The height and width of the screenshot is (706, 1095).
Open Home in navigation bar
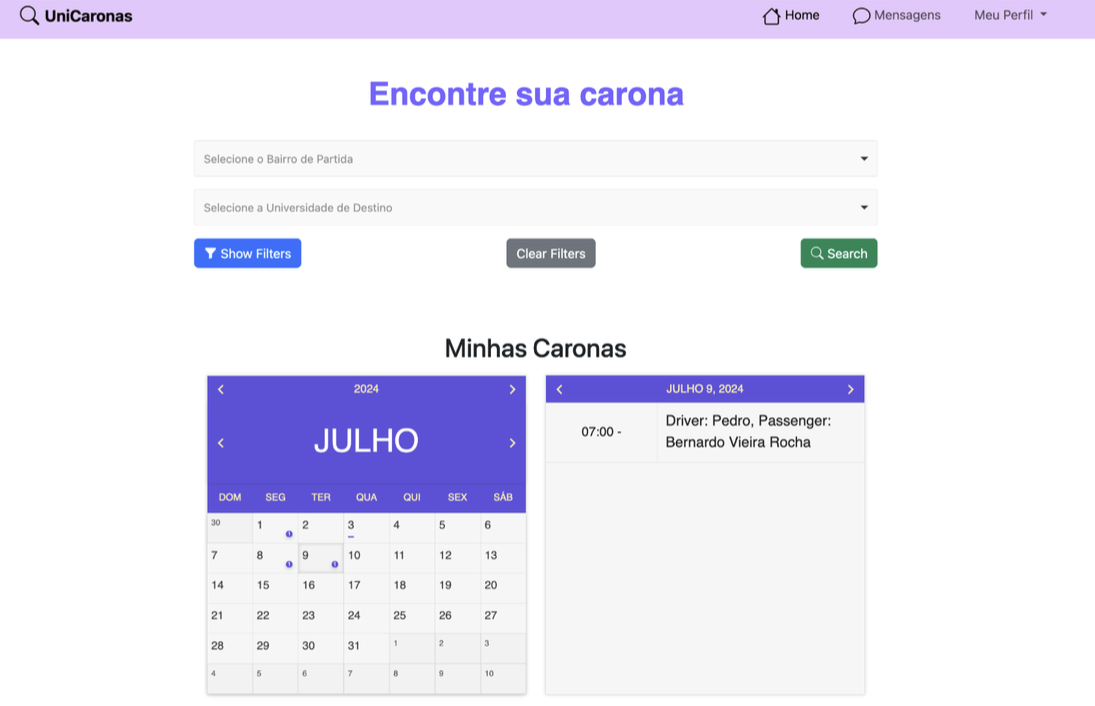point(791,15)
